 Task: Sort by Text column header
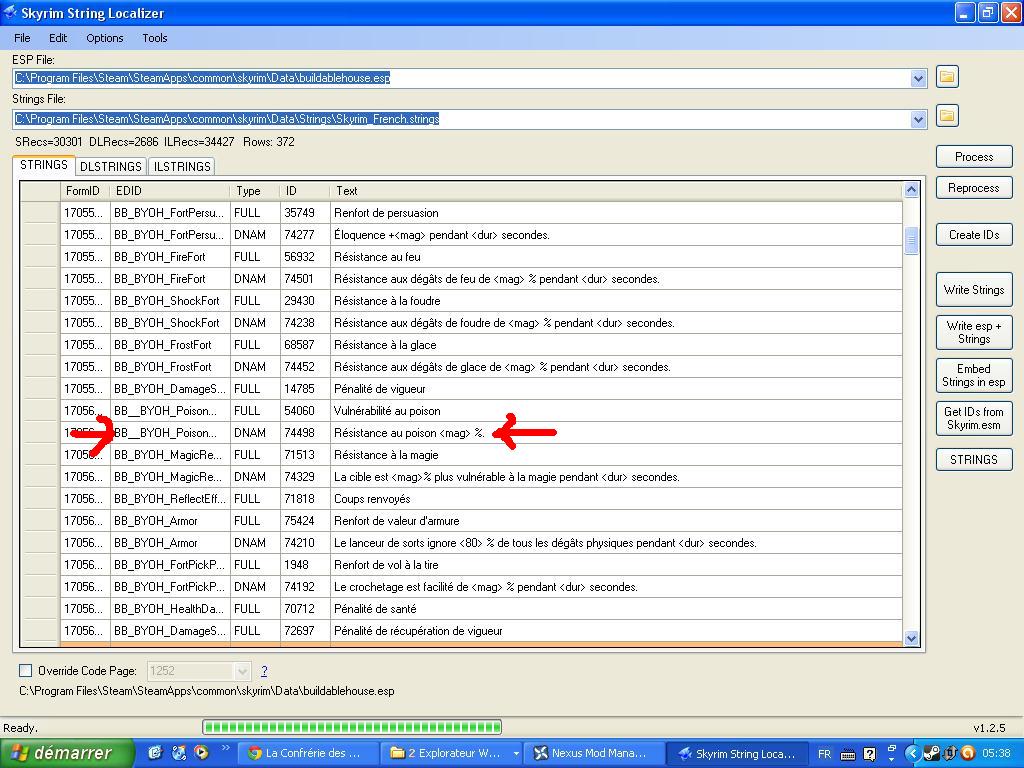pos(616,191)
